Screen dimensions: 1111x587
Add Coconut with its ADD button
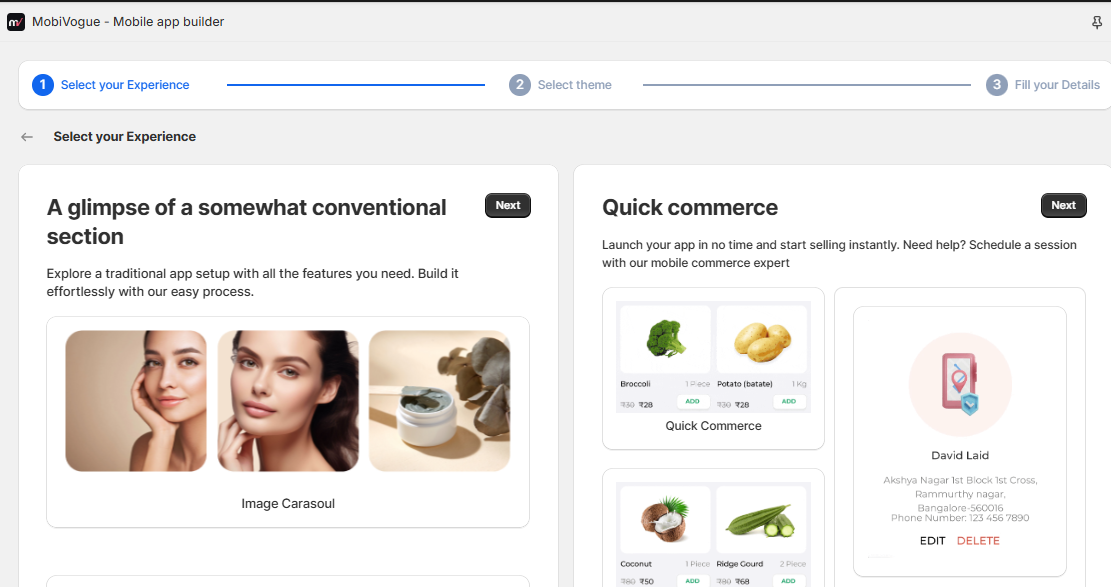coord(692,581)
